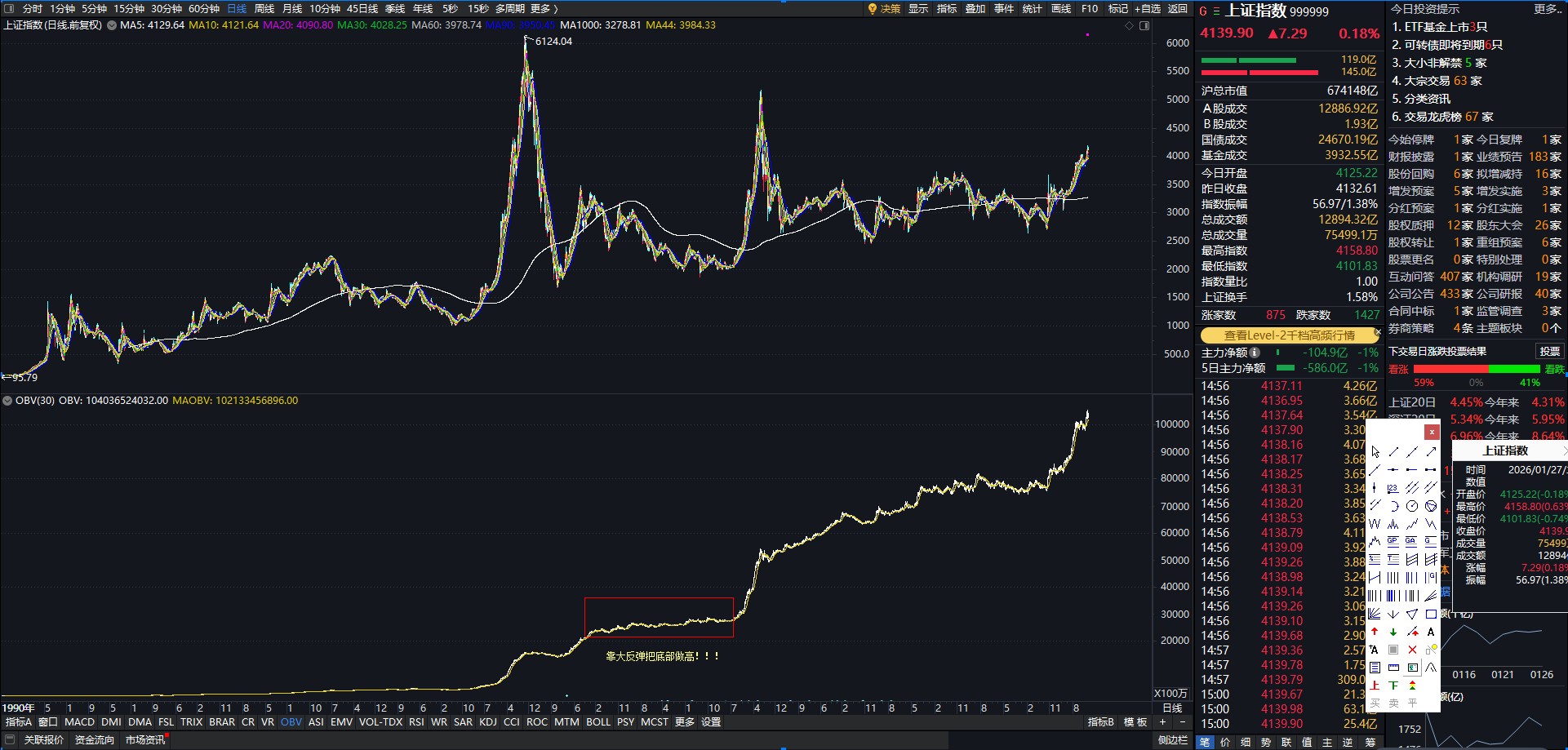
Task: Pick the rectangle drawing tool
Action: click(x=1431, y=614)
